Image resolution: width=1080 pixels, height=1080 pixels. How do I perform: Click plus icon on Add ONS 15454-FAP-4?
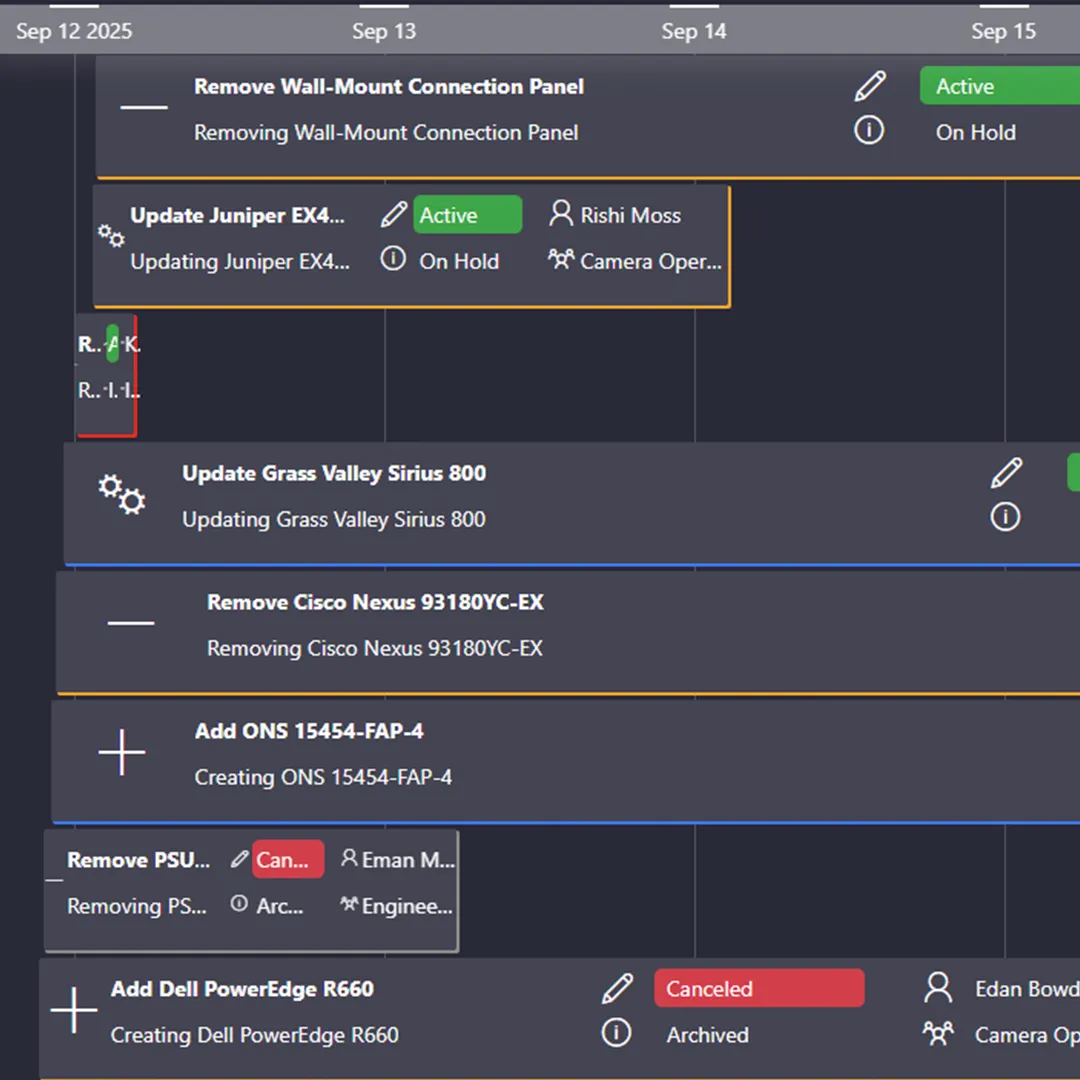tap(122, 752)
